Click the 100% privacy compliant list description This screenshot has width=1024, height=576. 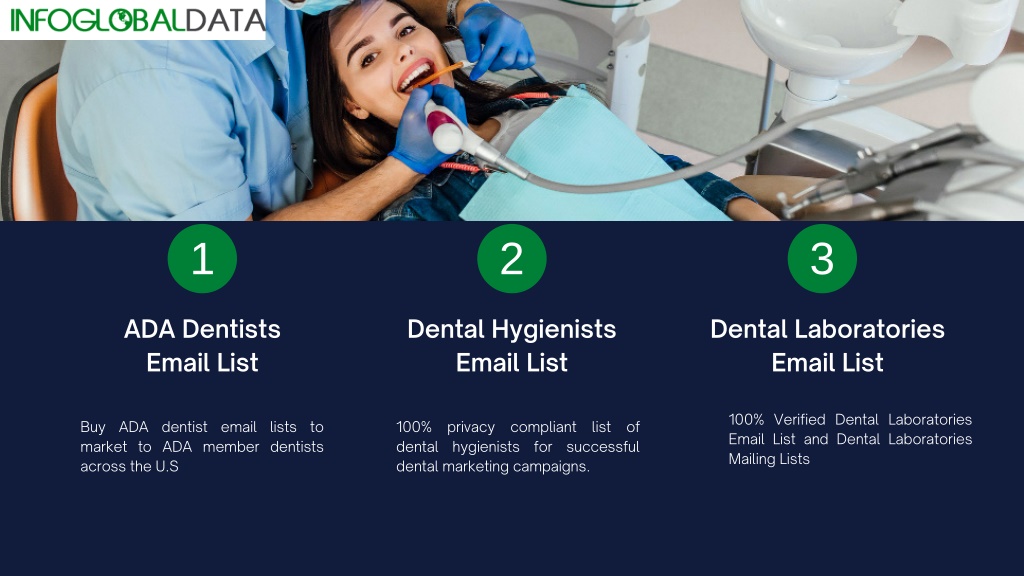[x=518, y=447]
